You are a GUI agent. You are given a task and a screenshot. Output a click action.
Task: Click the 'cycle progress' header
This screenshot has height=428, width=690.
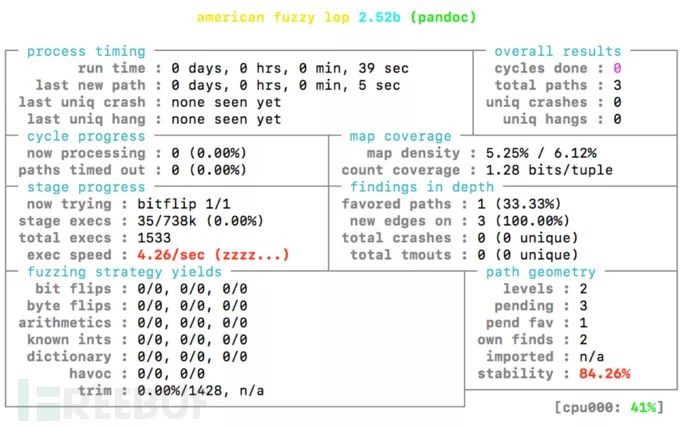tap(86, 136)
